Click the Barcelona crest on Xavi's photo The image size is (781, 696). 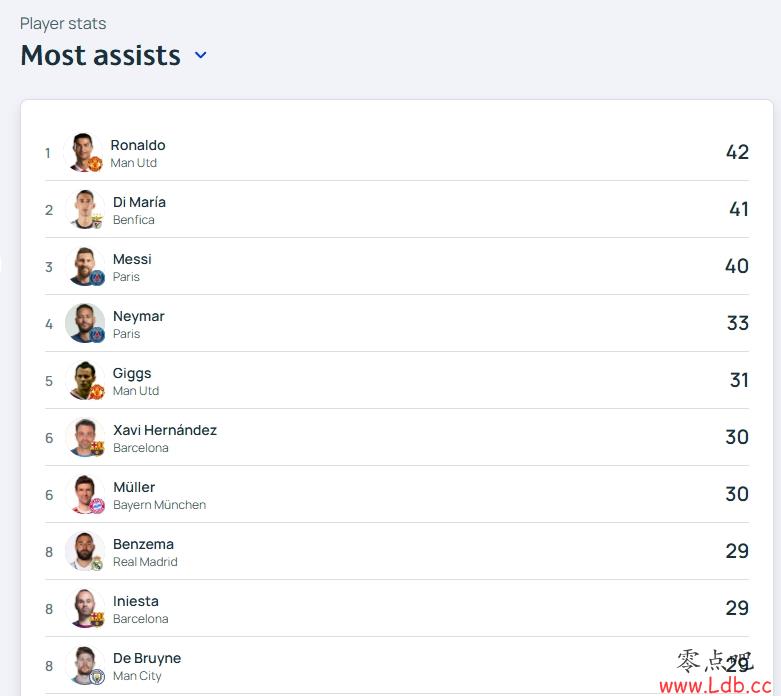(97, 448)
